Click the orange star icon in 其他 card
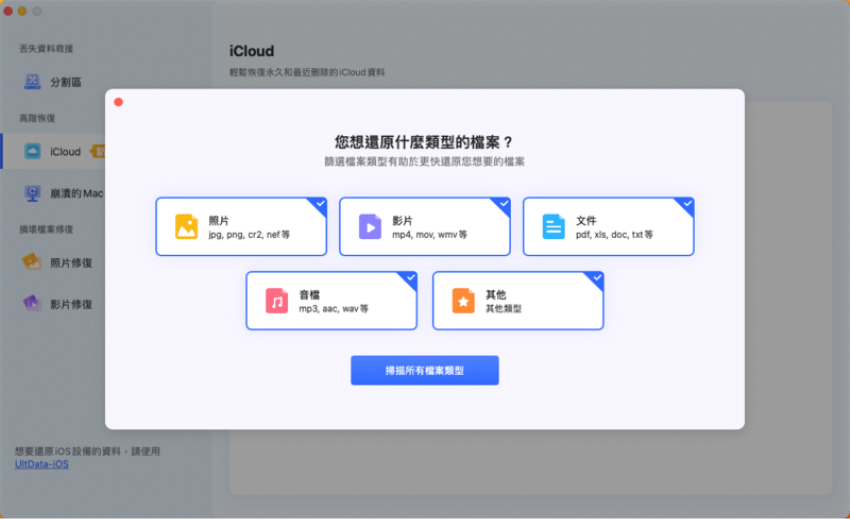 coord(463,301)
